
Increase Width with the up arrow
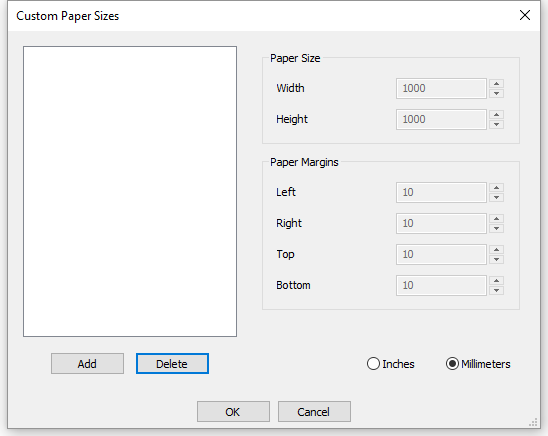[496, 83]
